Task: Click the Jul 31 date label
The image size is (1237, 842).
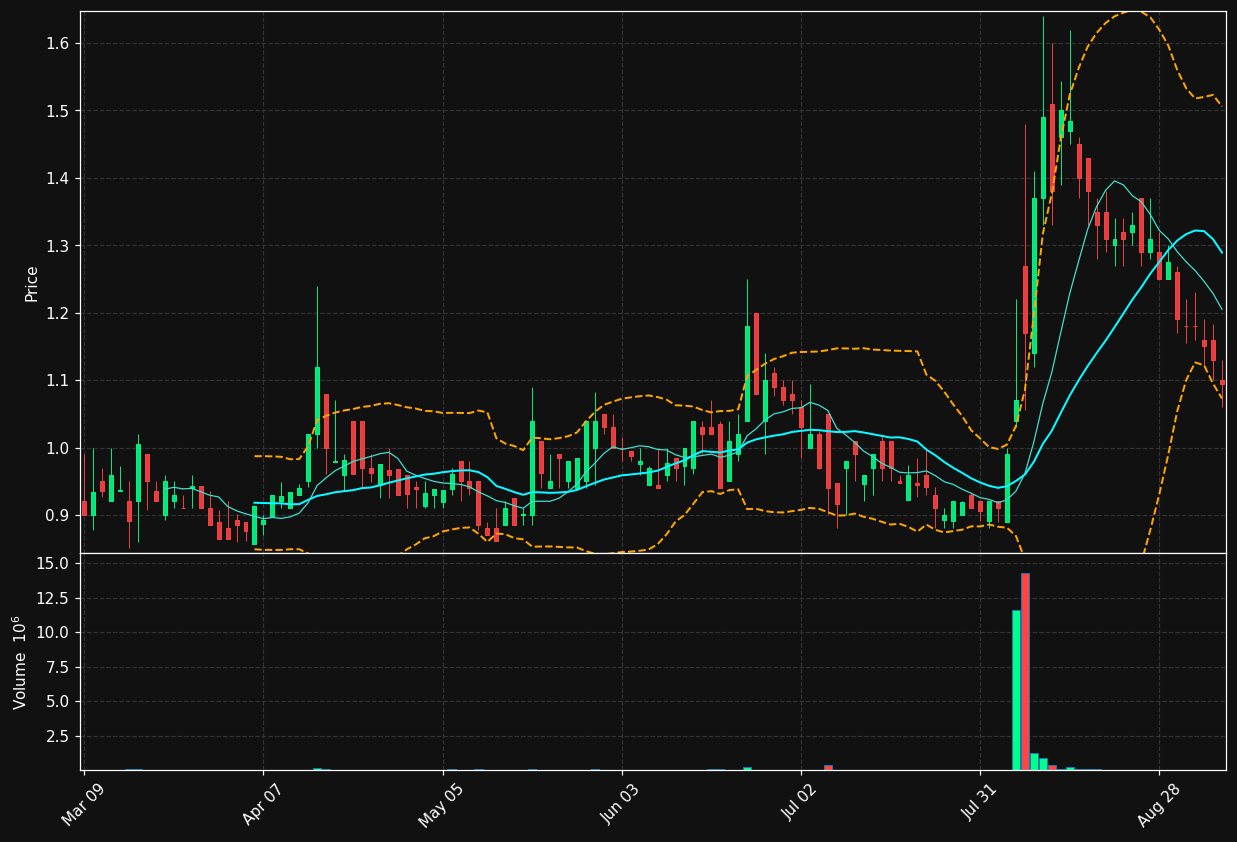Action: point(980,805)
